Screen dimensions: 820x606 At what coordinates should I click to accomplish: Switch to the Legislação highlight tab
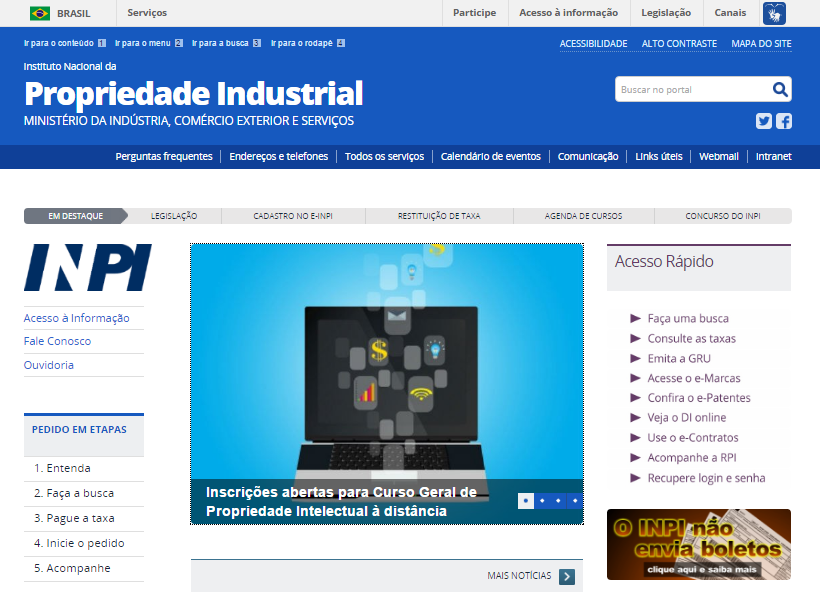[174, 216]
